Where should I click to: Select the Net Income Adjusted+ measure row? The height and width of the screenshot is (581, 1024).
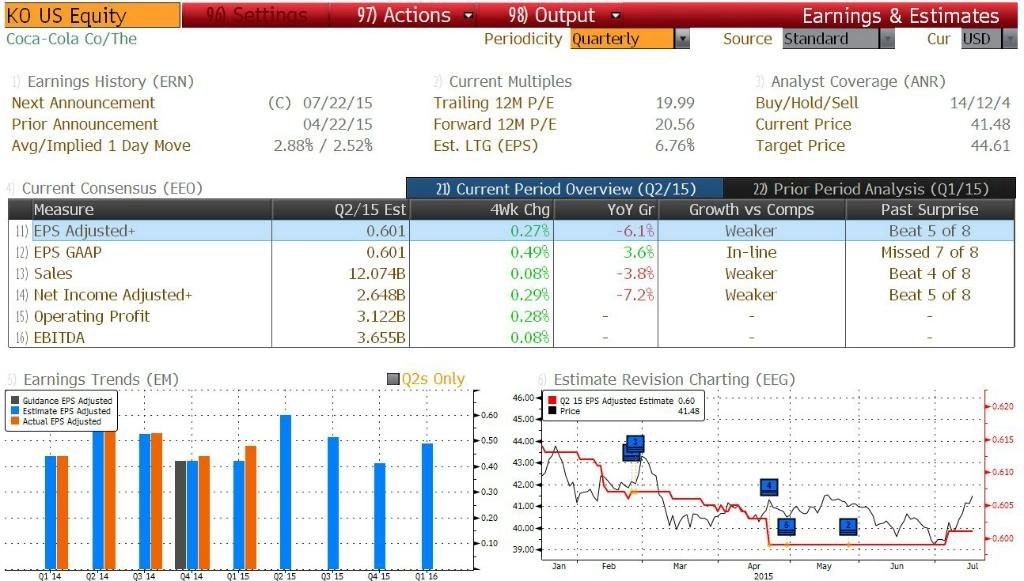[x=511, y=295]
